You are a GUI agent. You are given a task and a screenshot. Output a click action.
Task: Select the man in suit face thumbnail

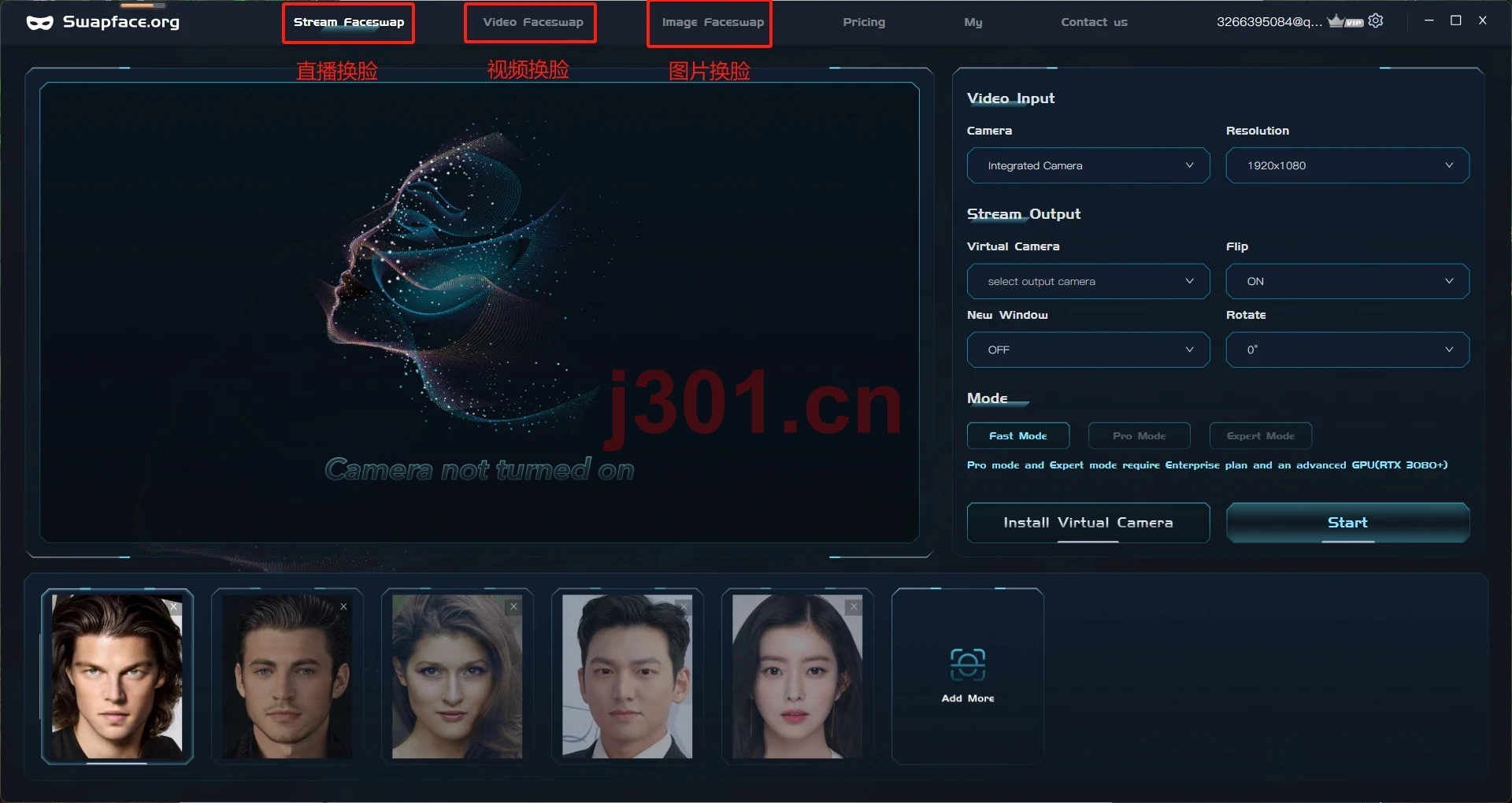628,676
